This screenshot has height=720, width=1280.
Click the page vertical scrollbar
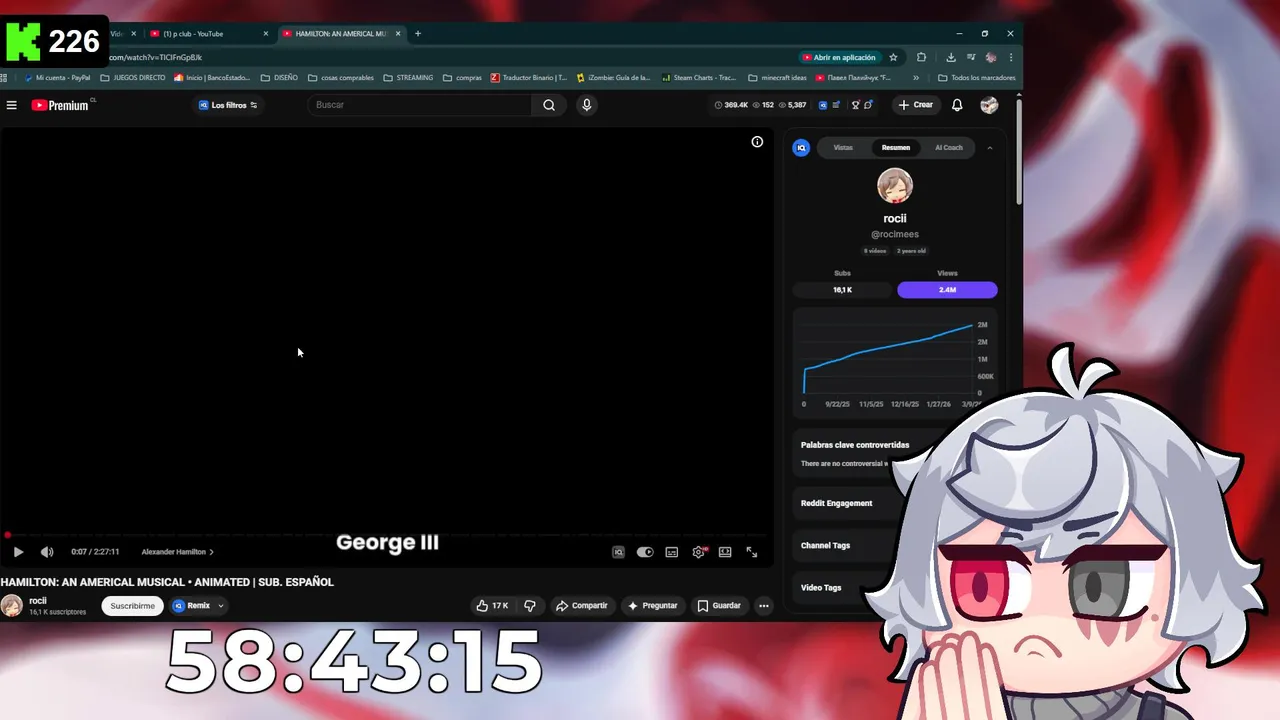pos(1019,150)
